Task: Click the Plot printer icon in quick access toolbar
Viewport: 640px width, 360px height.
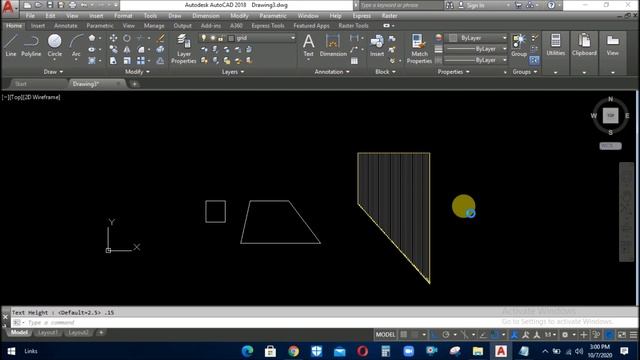Action: tap(73, 5)
